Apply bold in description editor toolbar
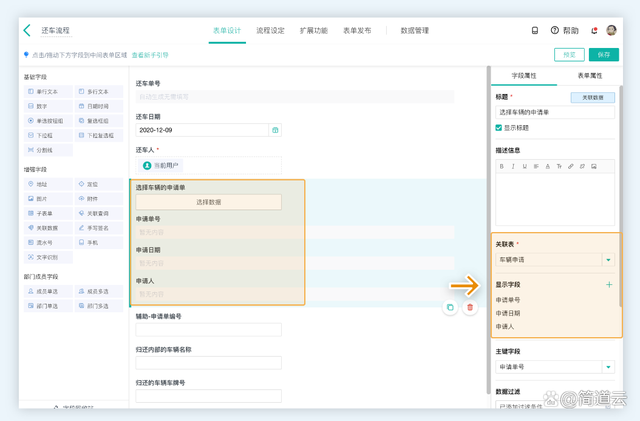The image size is (640, 421). tap(502, 166)
